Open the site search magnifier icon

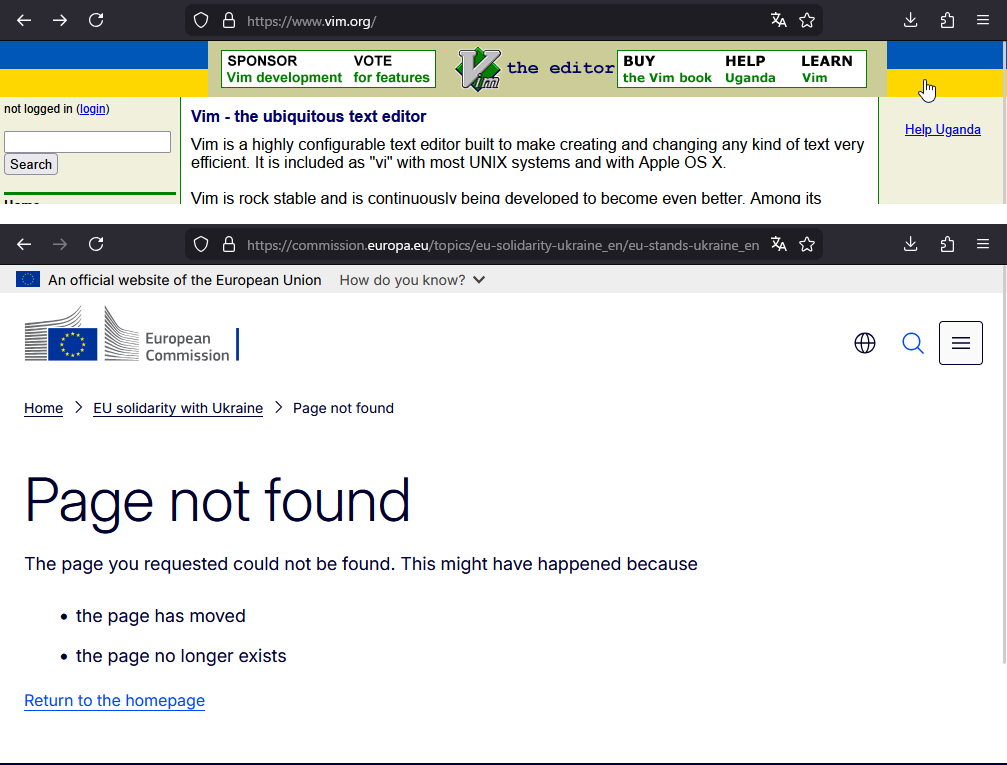(913, 343)
